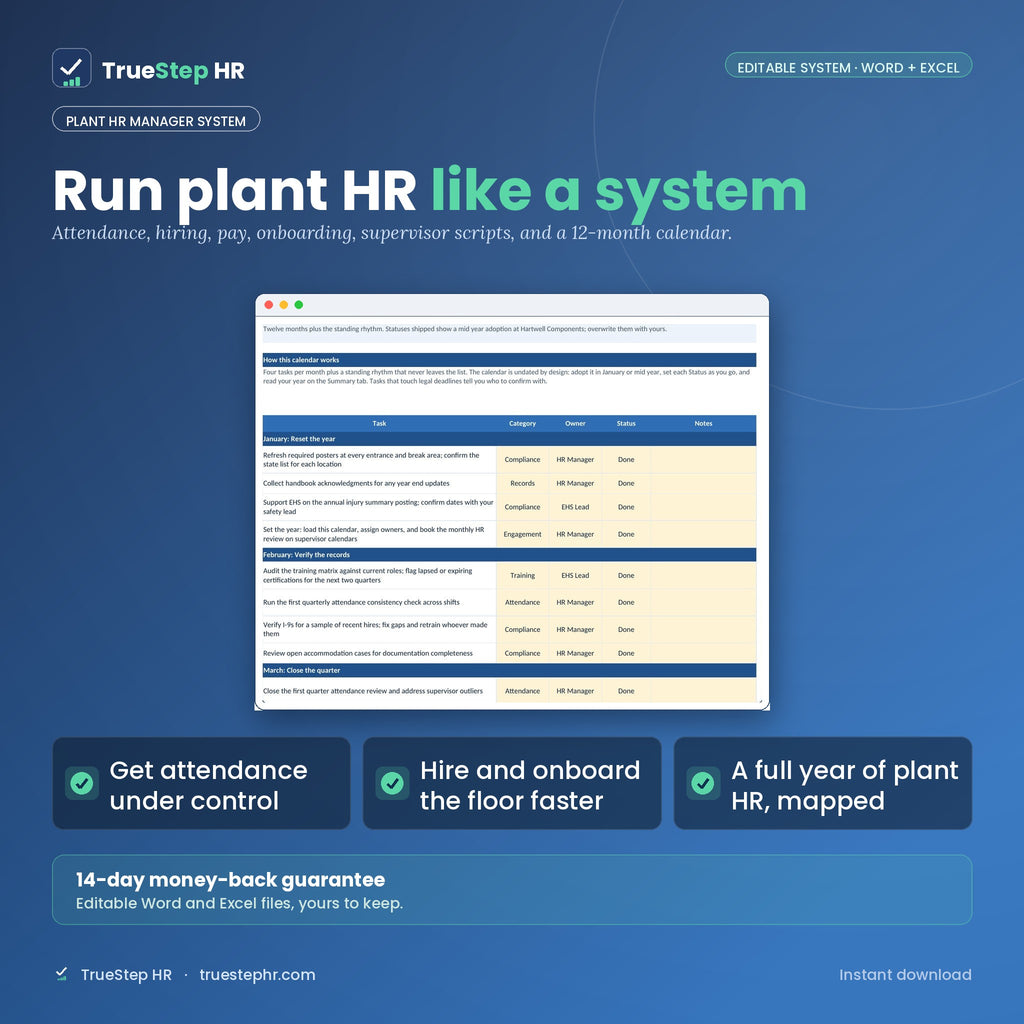The image size is (1024, 1024).
Task: Click the Attendance category in the consistency check row
Action: tap(522, 602)
